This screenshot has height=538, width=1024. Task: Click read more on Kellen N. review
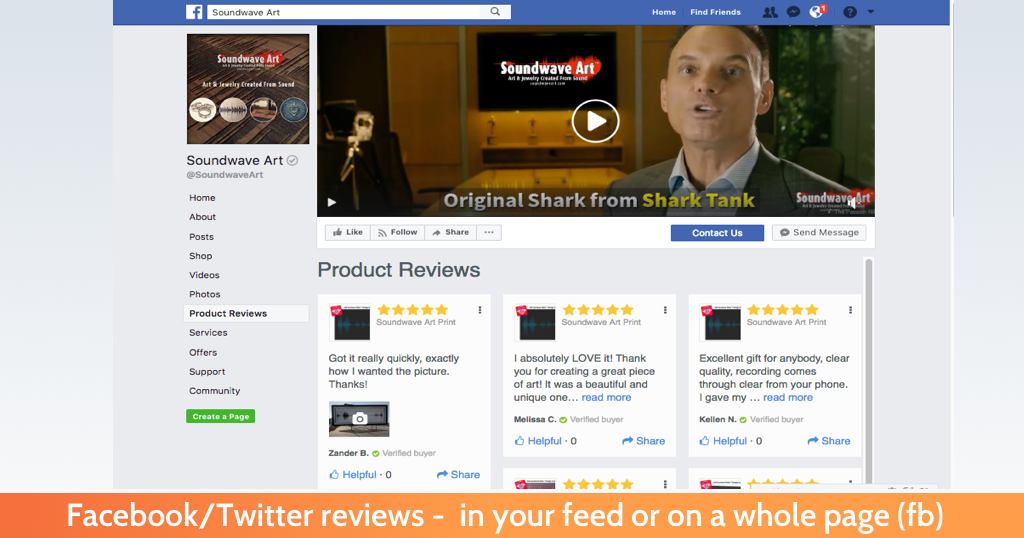[788, 398]
